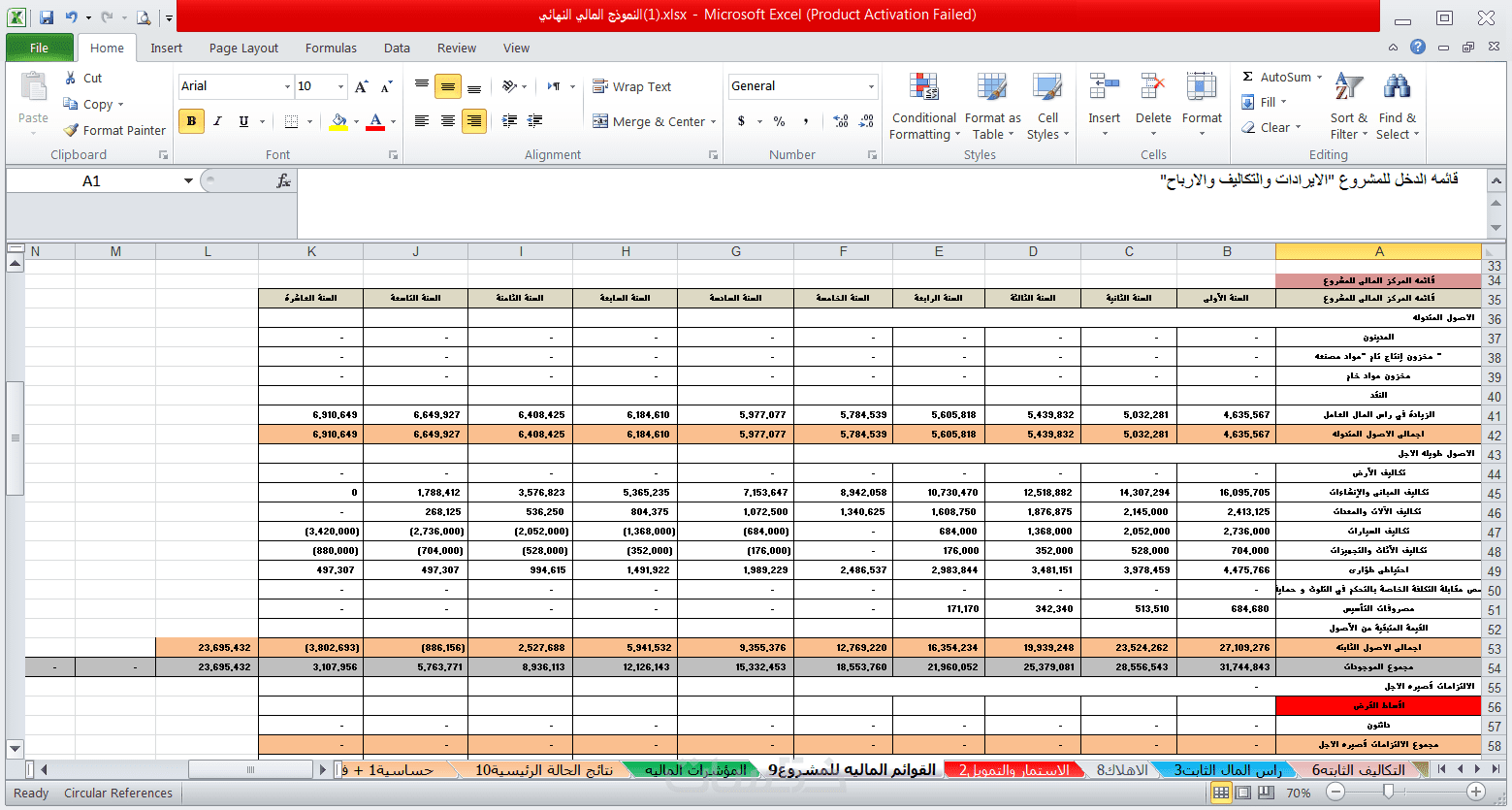
Task: Click the Insert Function fx icon
Action: (283, 180)
